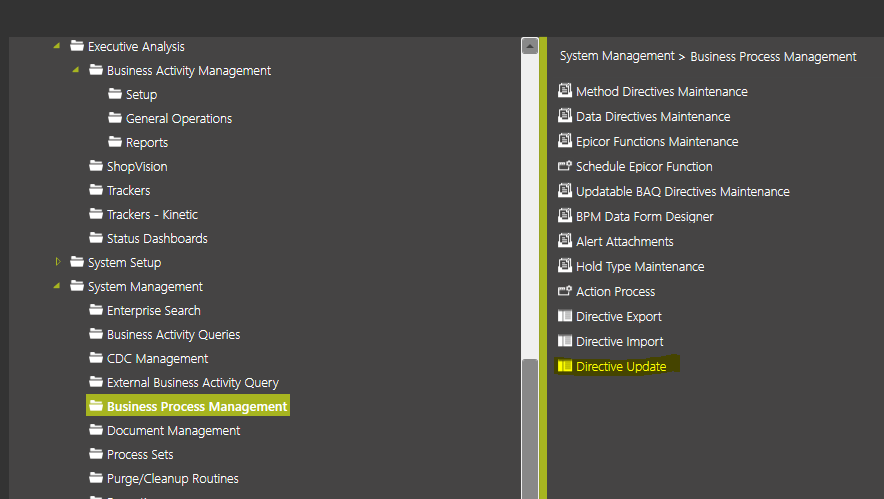Click the Trackers folder icon
Screen dimensions: 884x499
click(x=96, y=190)
